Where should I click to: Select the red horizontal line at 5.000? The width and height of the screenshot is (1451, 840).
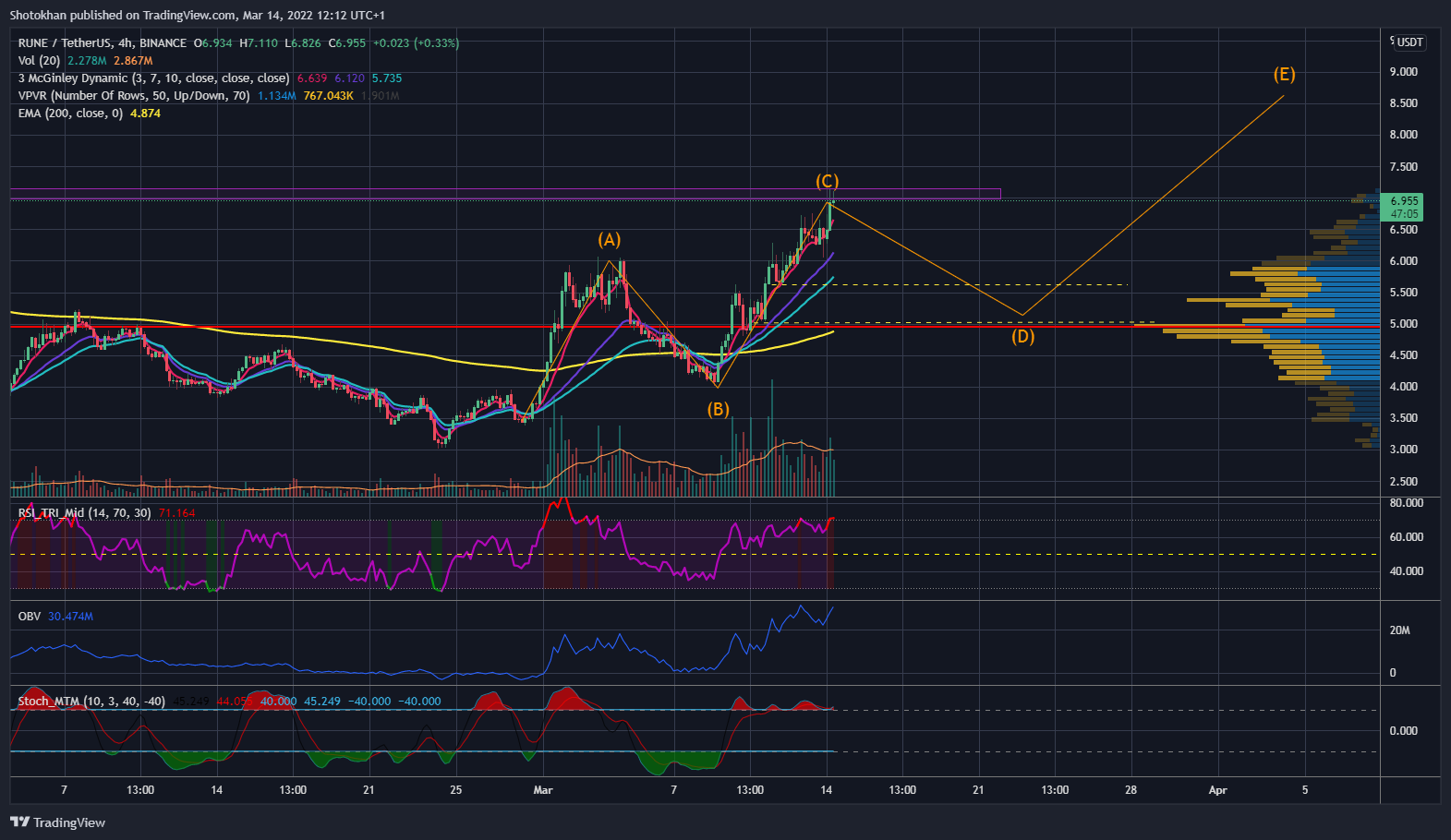click(695, 327)
